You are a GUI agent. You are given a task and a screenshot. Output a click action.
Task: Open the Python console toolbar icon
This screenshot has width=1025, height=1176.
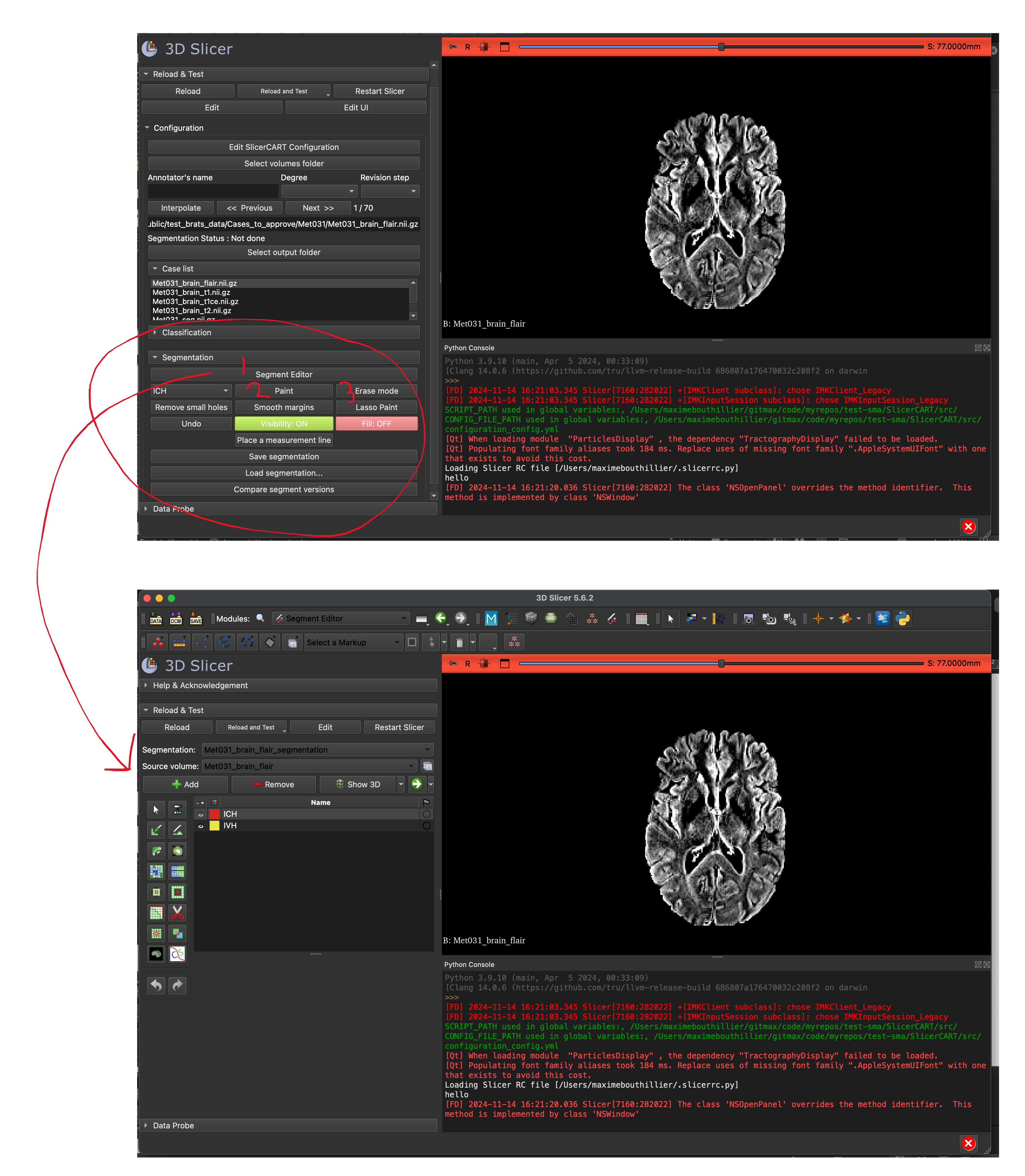point(903,618)
